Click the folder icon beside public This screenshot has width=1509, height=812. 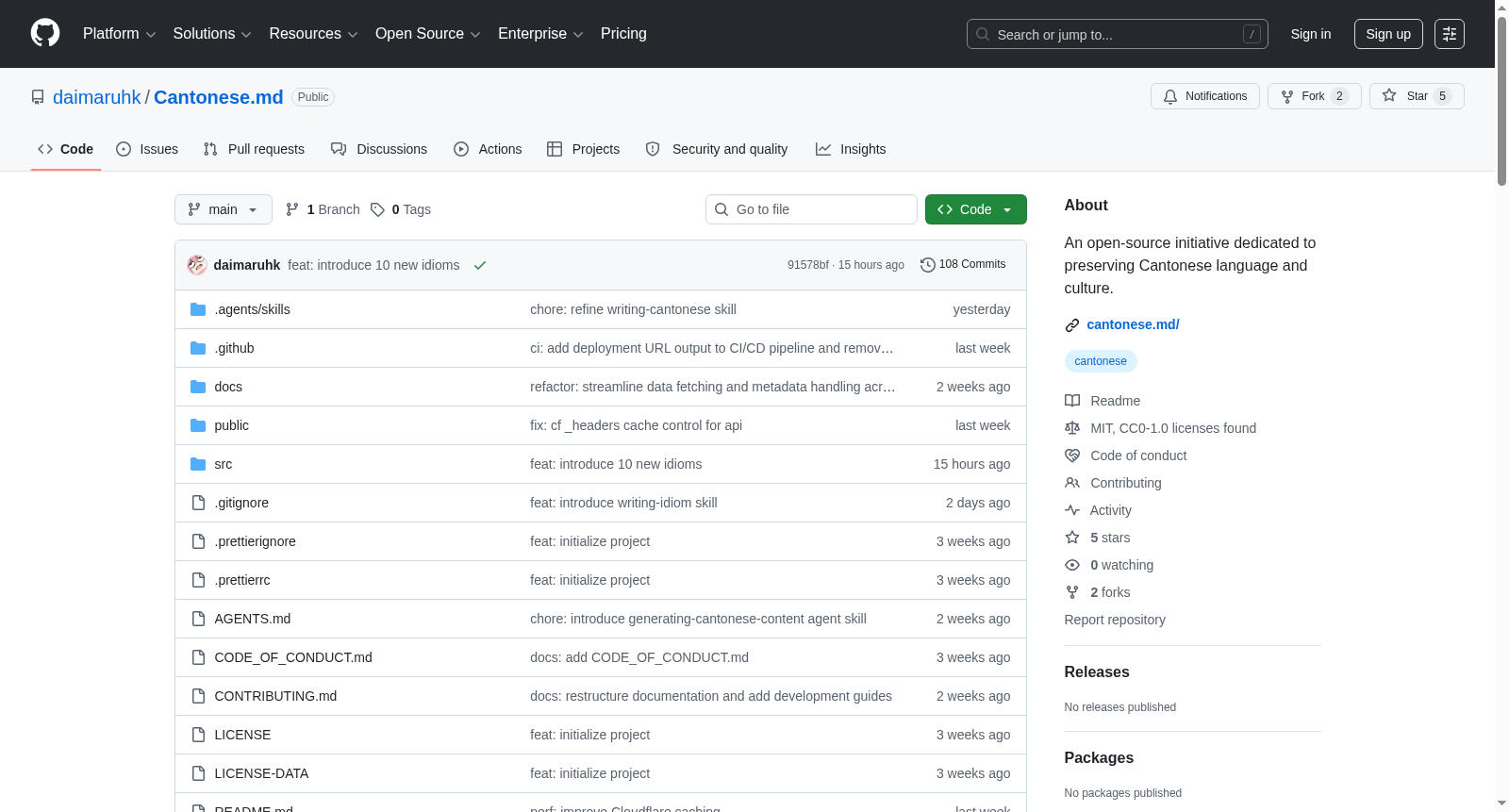[198, 425]
